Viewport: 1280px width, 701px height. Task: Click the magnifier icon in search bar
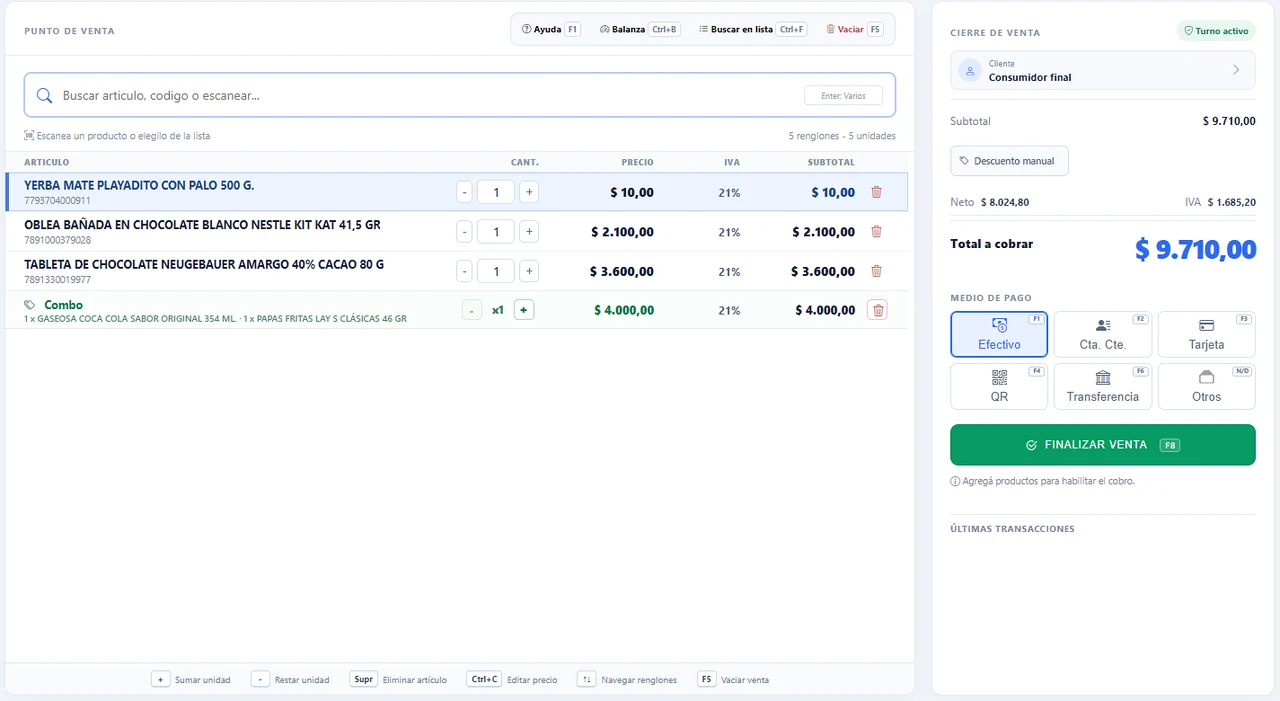(44, 96)
